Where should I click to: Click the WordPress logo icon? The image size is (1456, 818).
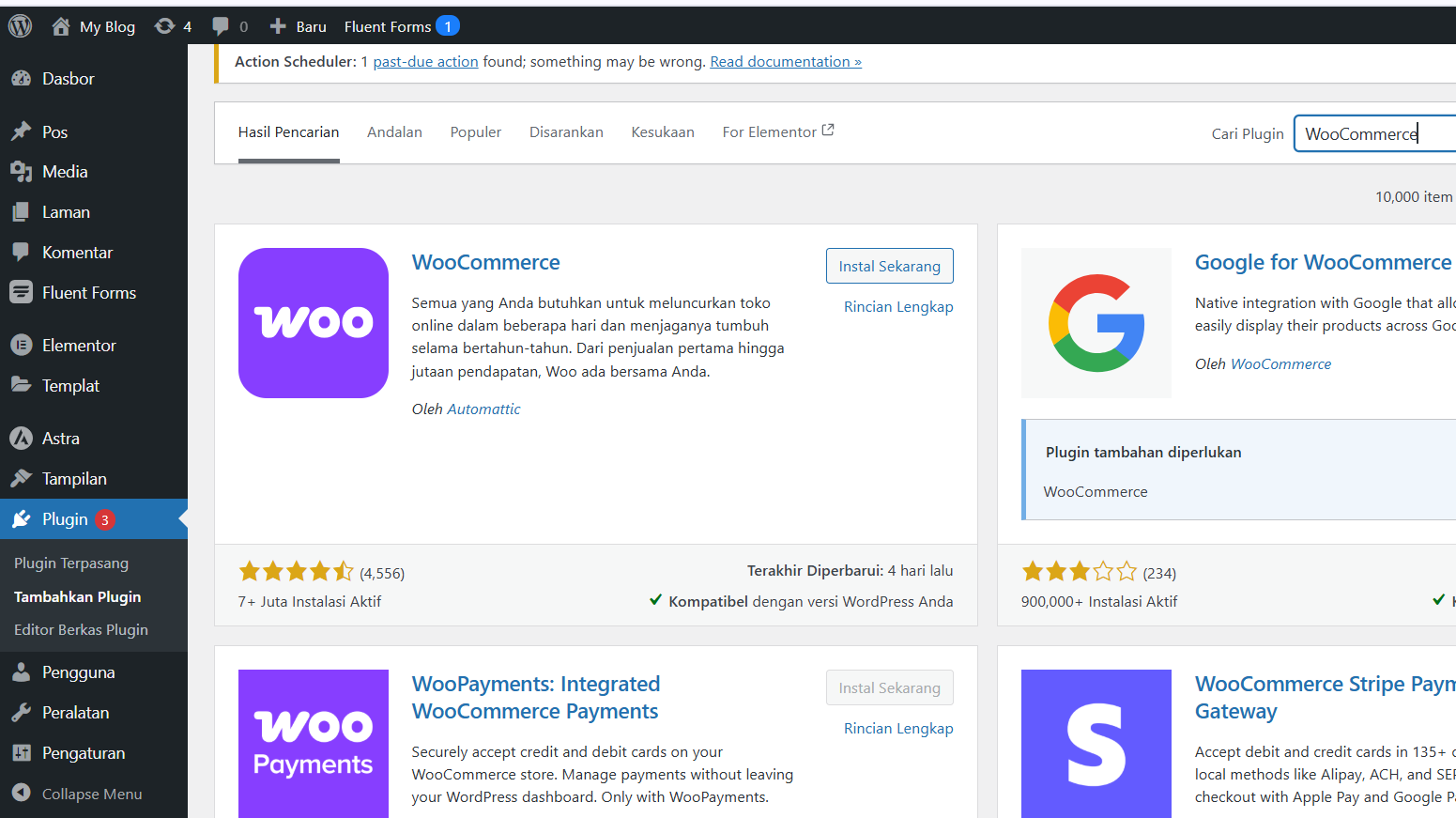21,26
